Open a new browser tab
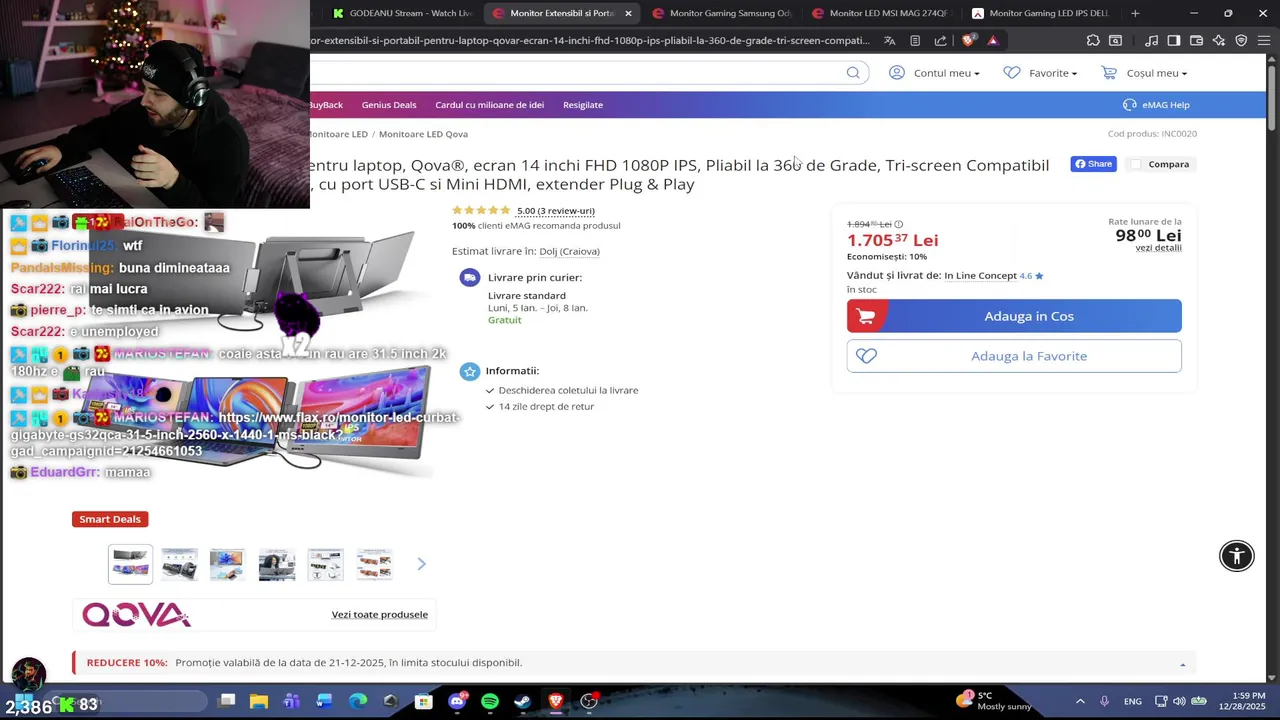Screen dimensions: 1280x720 pyautogui.click(x=1135, y=13)
